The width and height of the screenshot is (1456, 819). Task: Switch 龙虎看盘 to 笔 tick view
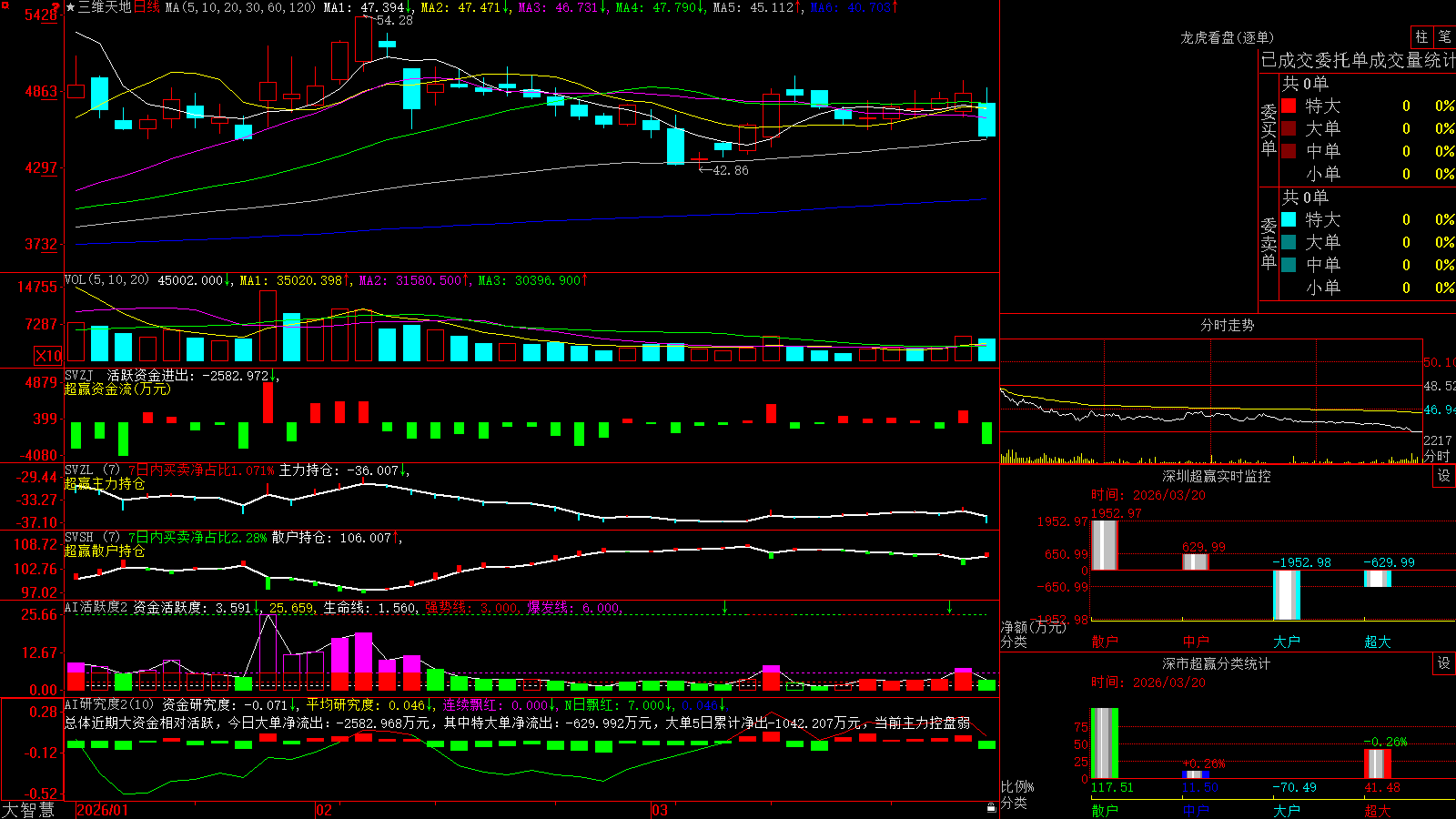pos(1444,36)
